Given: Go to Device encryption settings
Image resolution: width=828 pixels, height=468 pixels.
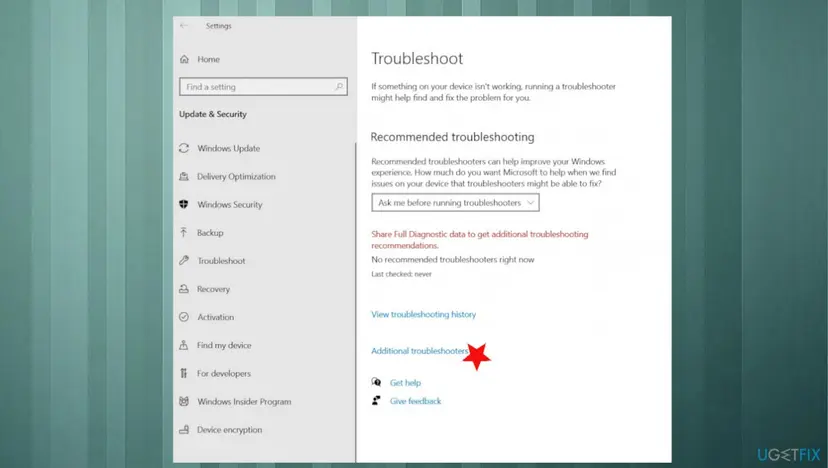Looking at the screenshot, I should tap(229, 429).
